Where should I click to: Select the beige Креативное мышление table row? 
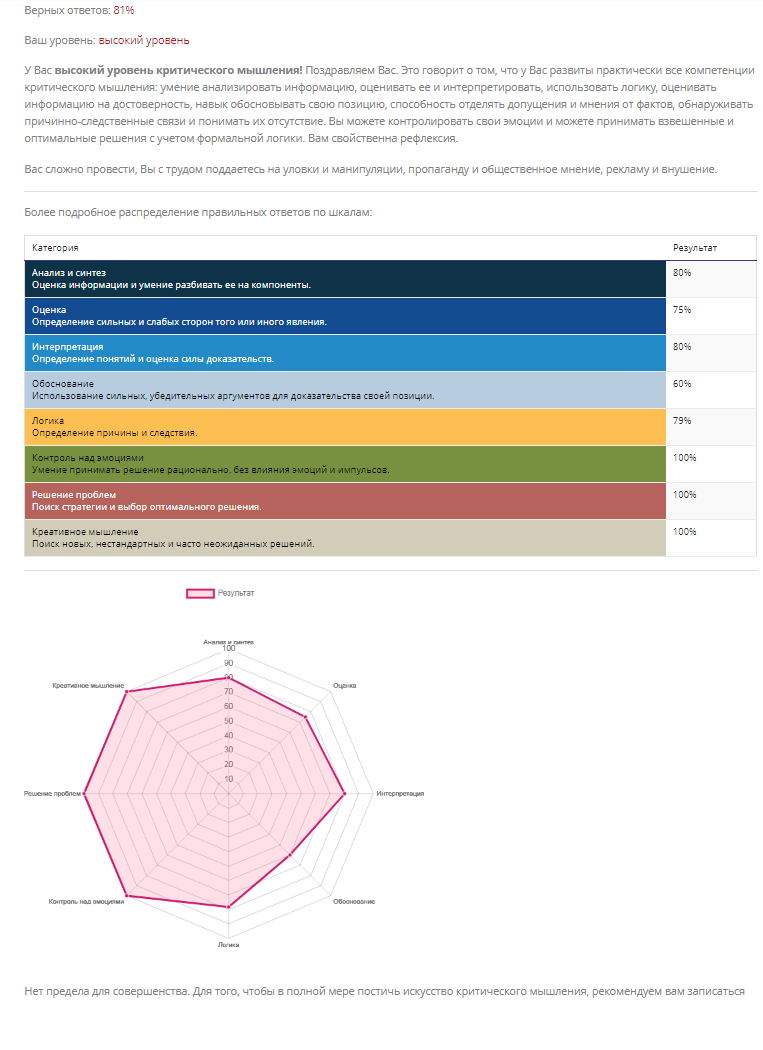click(345, 538)
